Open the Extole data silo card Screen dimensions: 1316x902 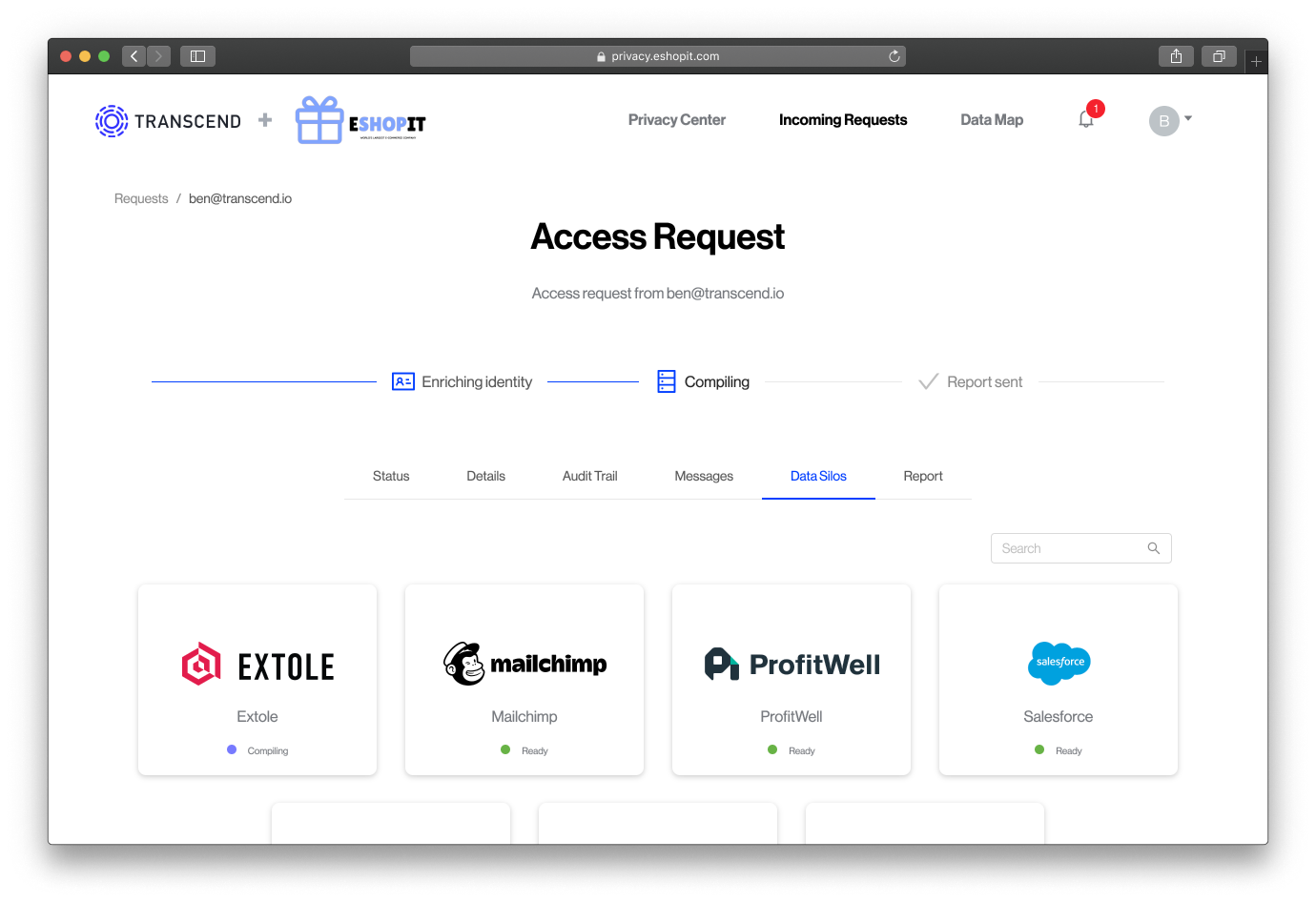coord(257,680)
